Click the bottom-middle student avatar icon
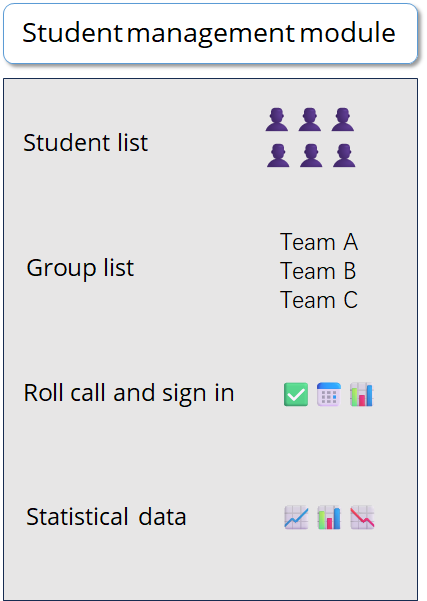 pos(311,156)
